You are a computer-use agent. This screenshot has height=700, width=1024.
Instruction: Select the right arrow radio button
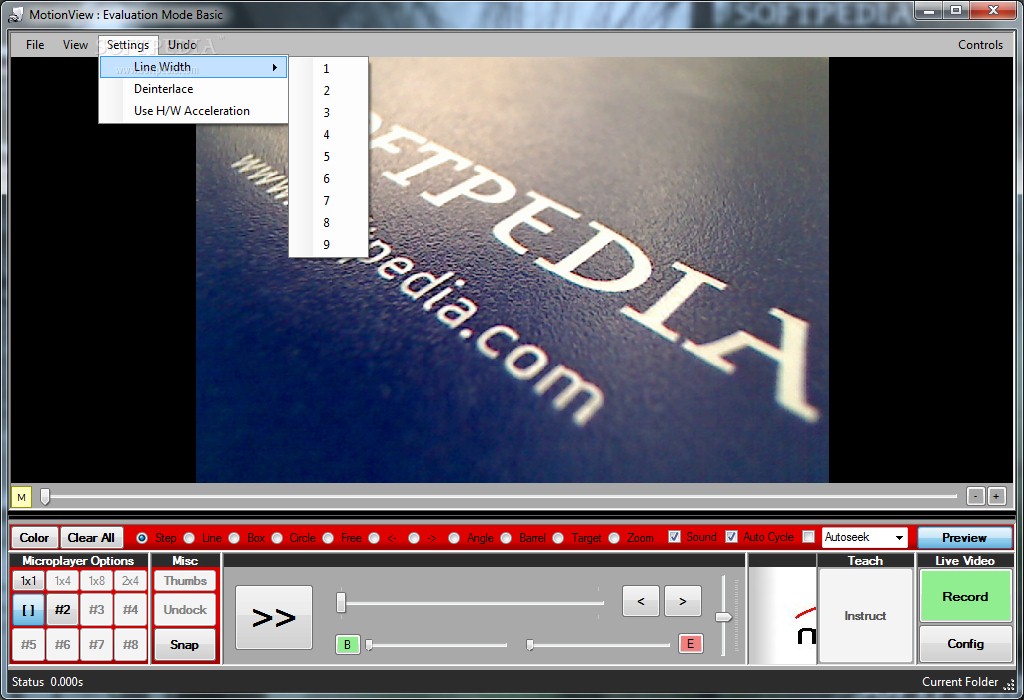tap(414, 537)
